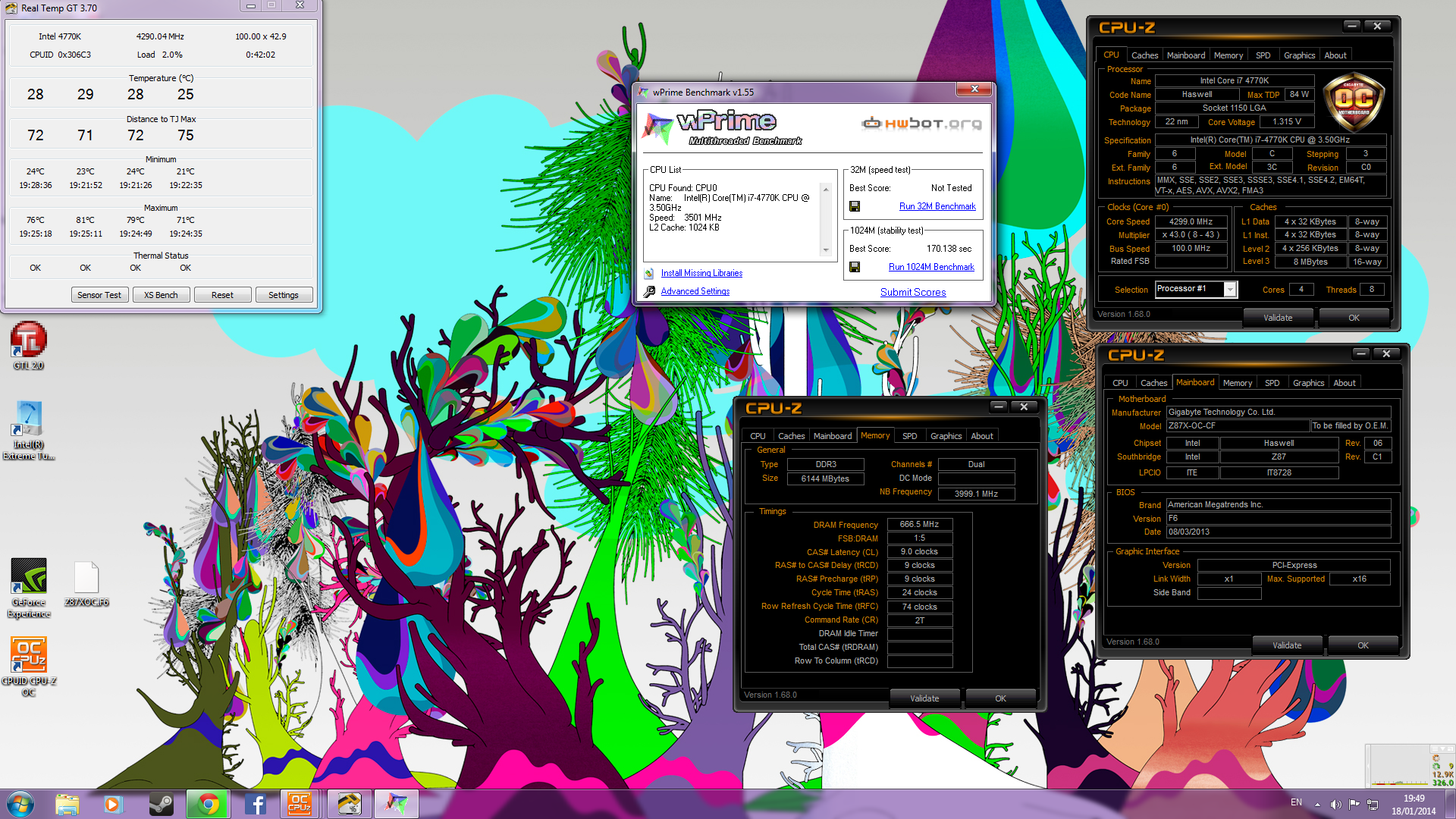
Task: Open SPD tab in the Memory CPU-Z window
Action: 910,436
